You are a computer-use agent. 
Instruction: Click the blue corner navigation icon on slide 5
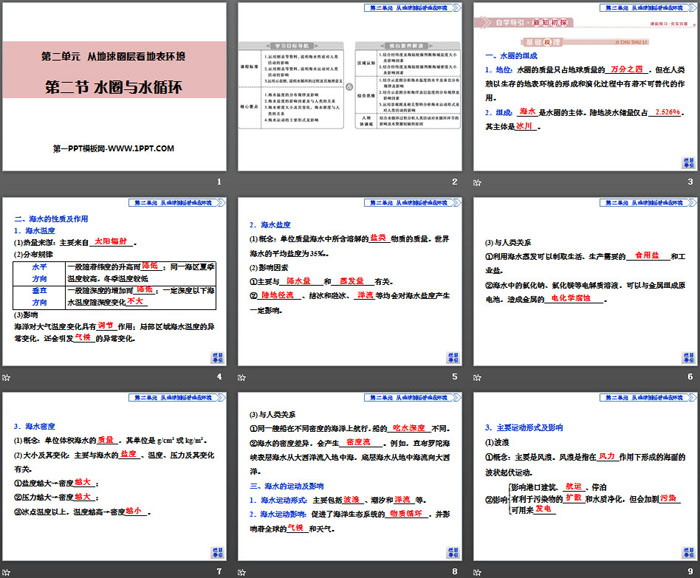point(453,358)
